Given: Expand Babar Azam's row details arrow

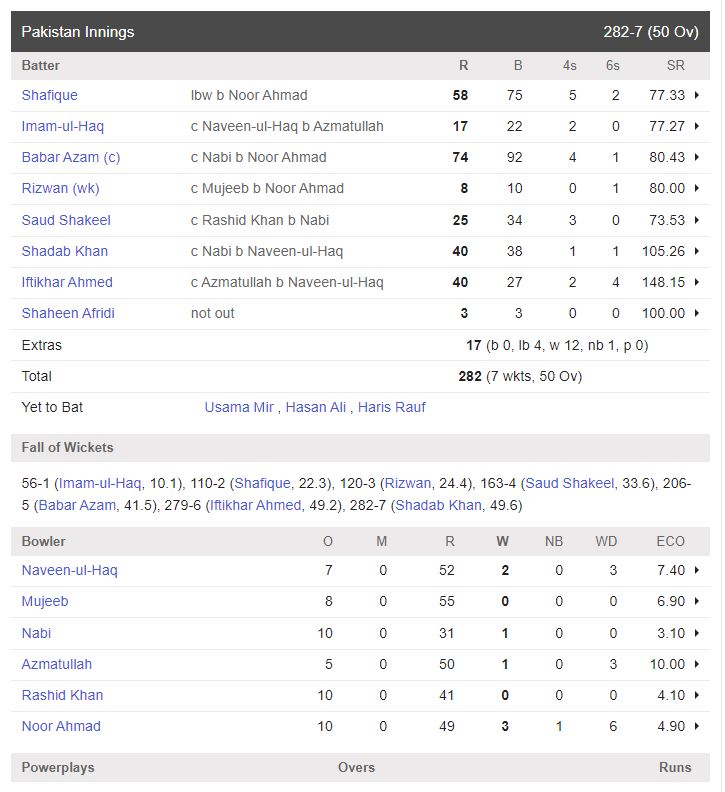Looking at the screenshot, I should coord(696,158).
